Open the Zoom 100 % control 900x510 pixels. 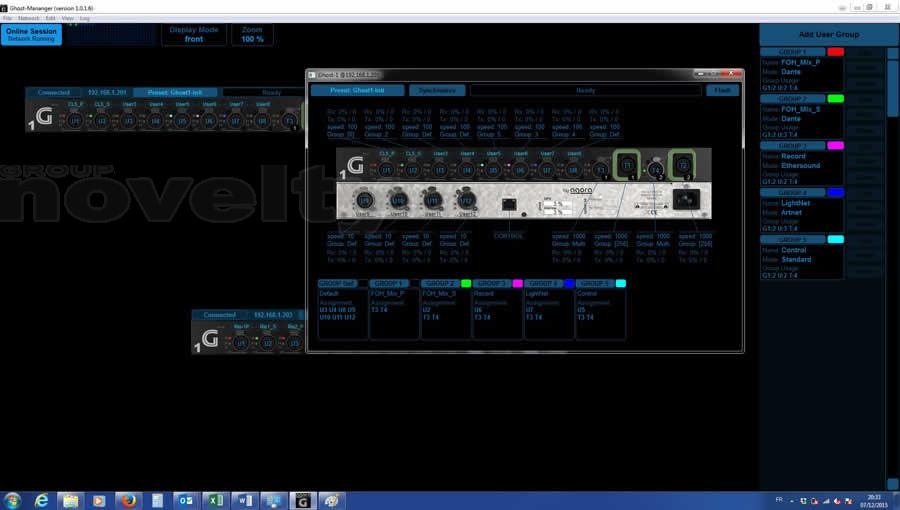(251, 34)
